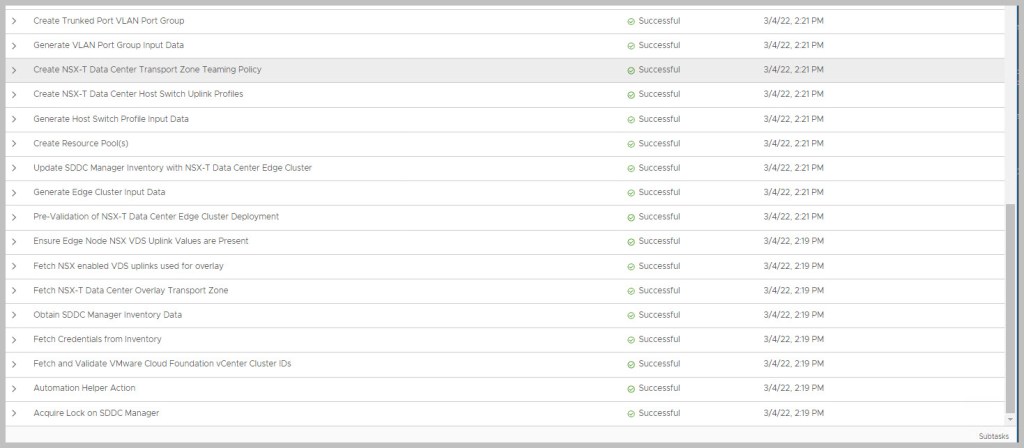Select Update SDDC Manager Inventory with Edge Cluster task

(x=172, y=168)
